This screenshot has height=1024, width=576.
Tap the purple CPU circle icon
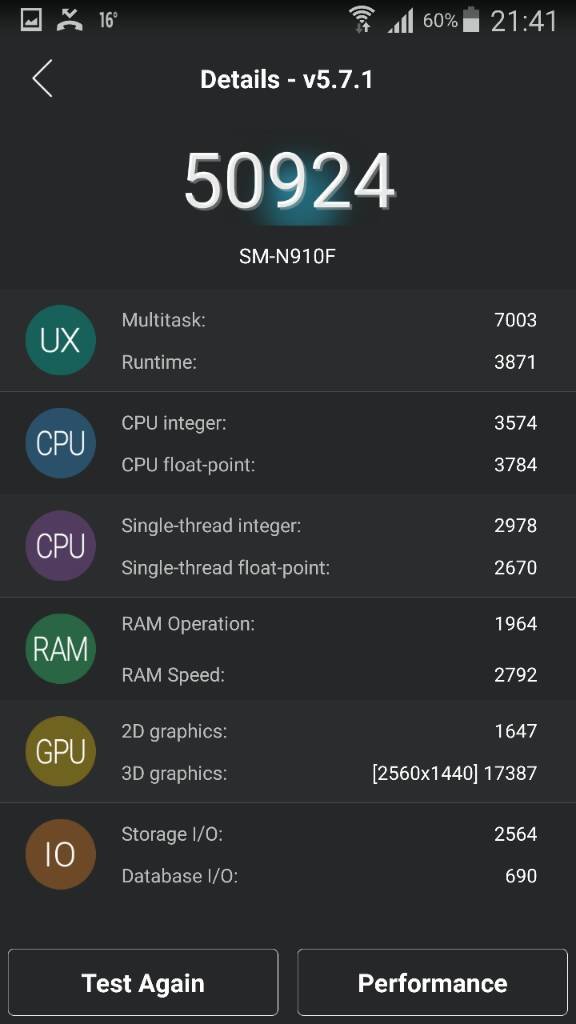[60, 546]
